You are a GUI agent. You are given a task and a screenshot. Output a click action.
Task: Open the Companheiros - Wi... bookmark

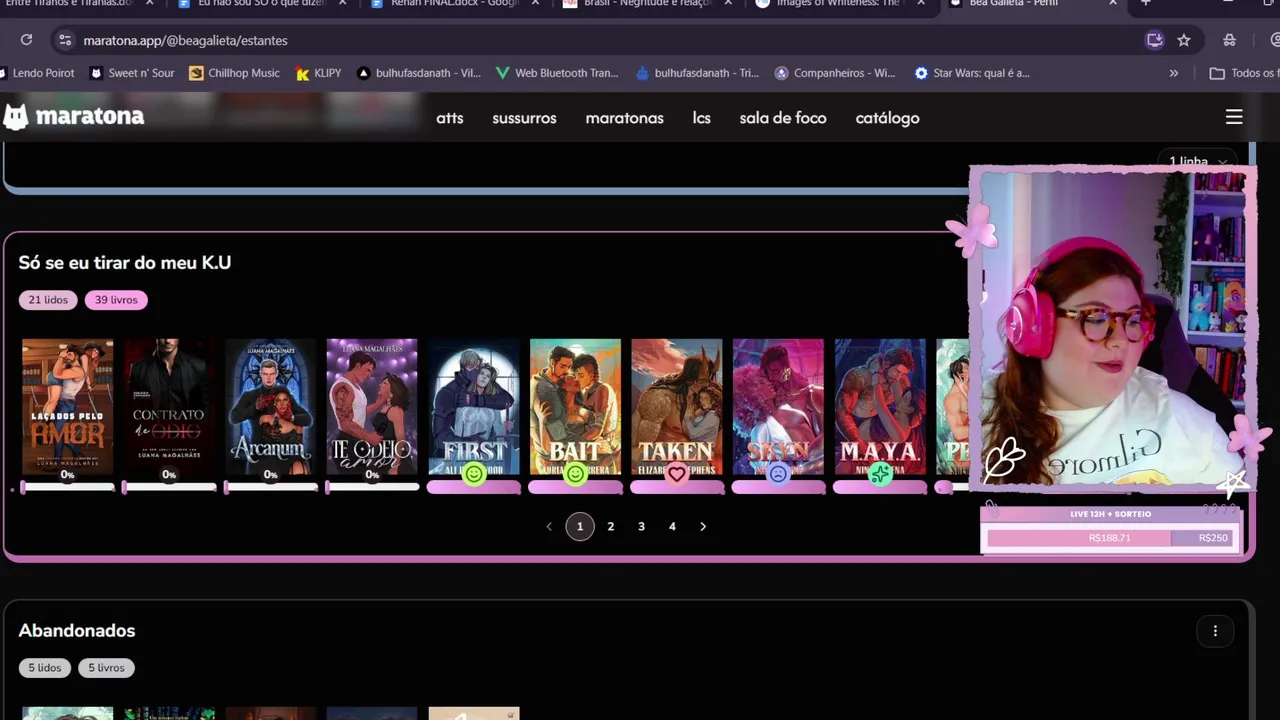(835, 73)
